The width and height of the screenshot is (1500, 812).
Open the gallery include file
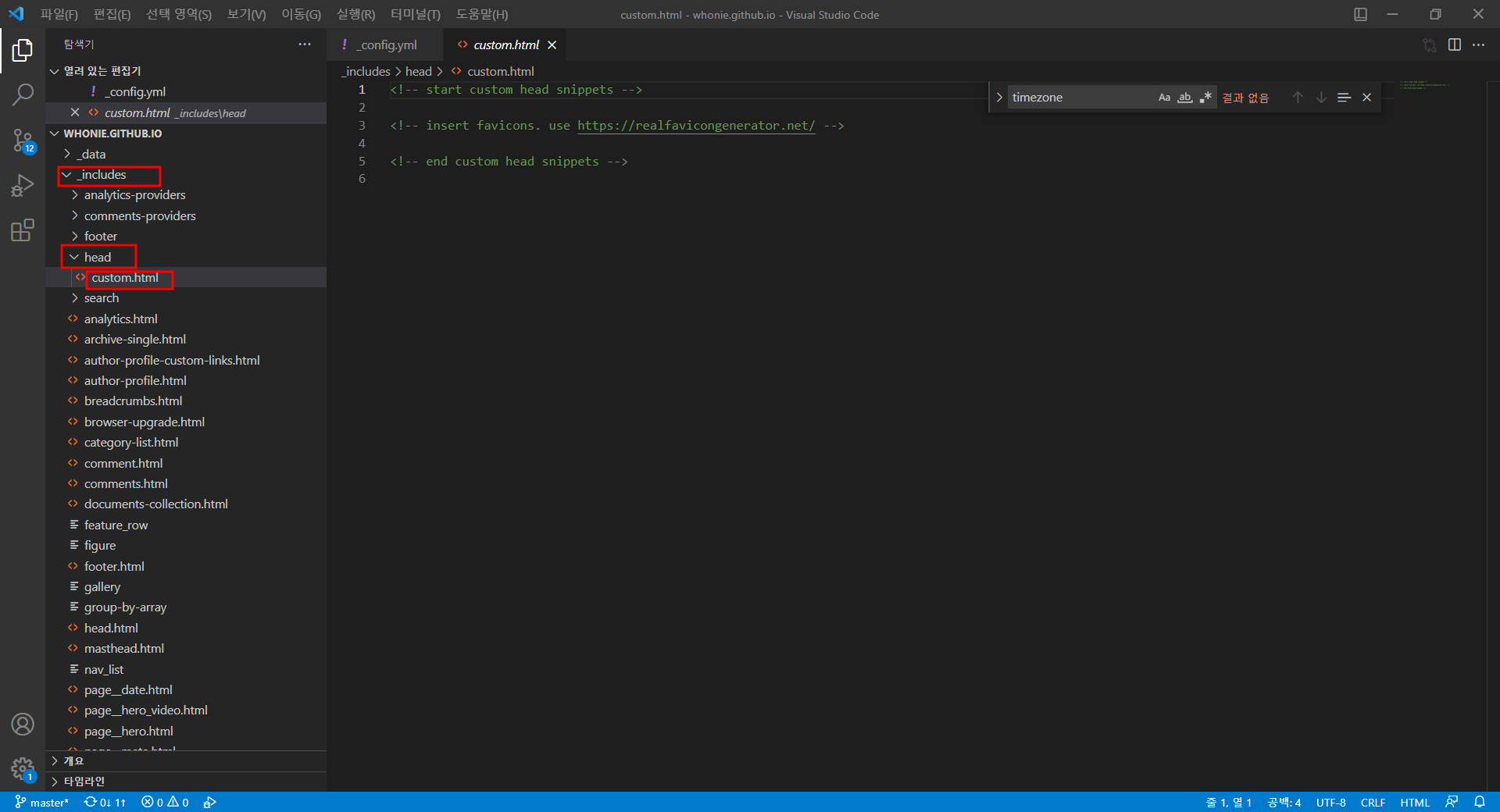(x=186, y=587)
